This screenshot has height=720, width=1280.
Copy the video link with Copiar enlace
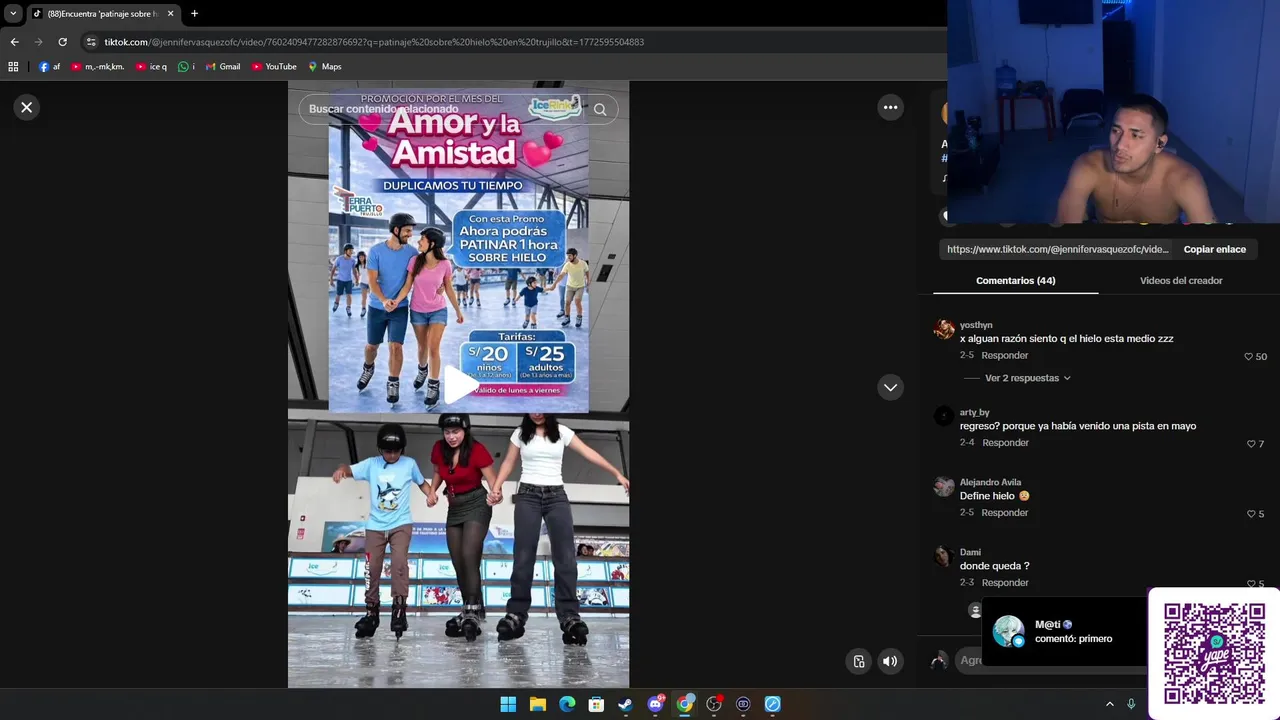[1214, 249]
